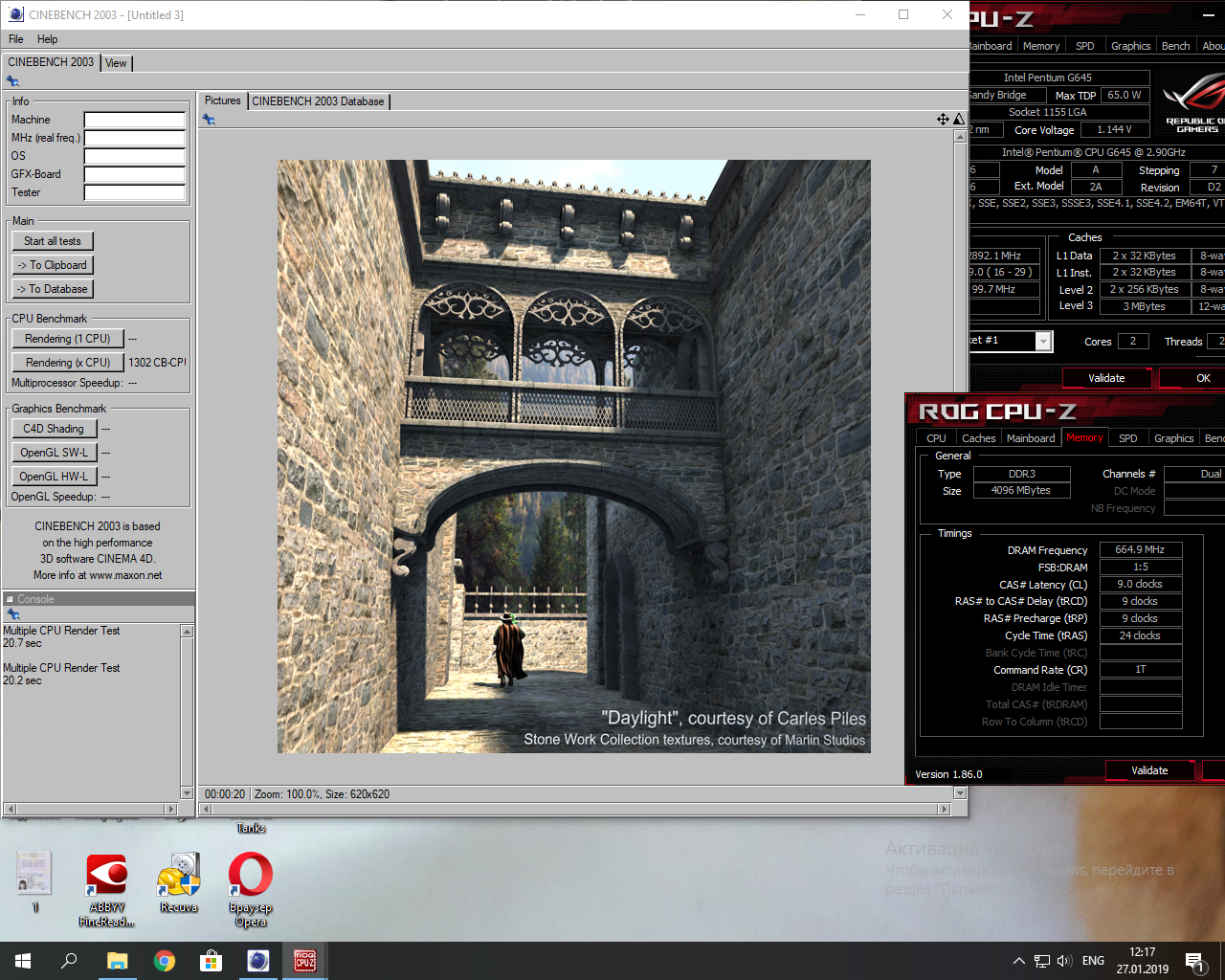Open the socket selection dropdown in CPU-Z
Image resolution: width=1225 pixels, height=980 pixels.
coord(1043,341)
